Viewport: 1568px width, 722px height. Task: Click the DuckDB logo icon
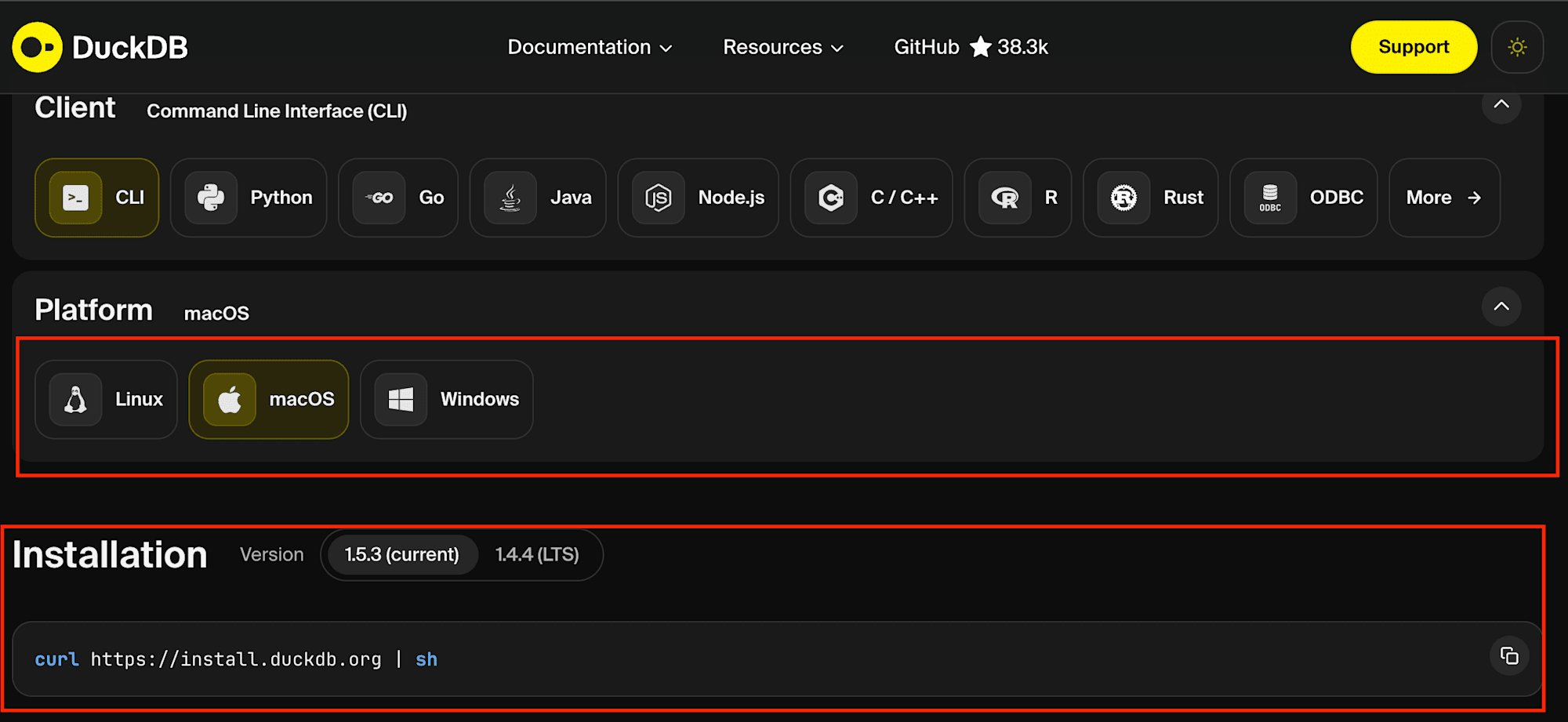tap(37, 47)
